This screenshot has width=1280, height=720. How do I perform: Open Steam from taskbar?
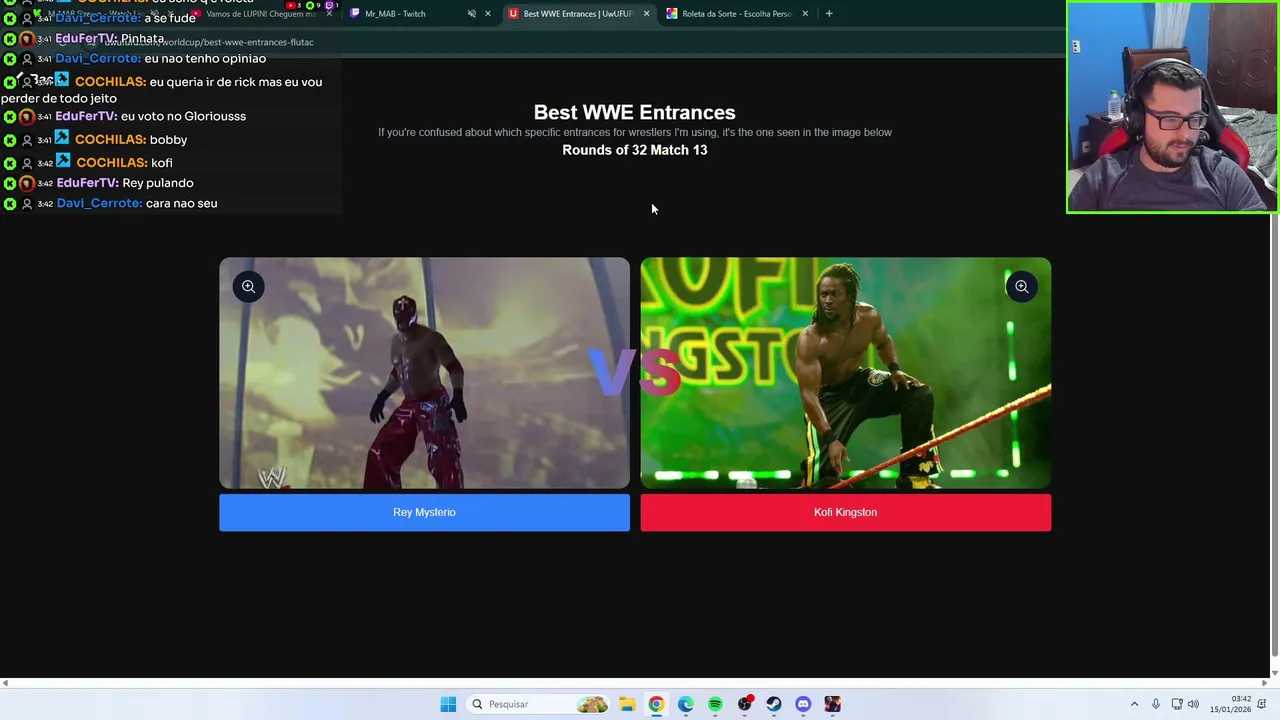coord(774,704)
